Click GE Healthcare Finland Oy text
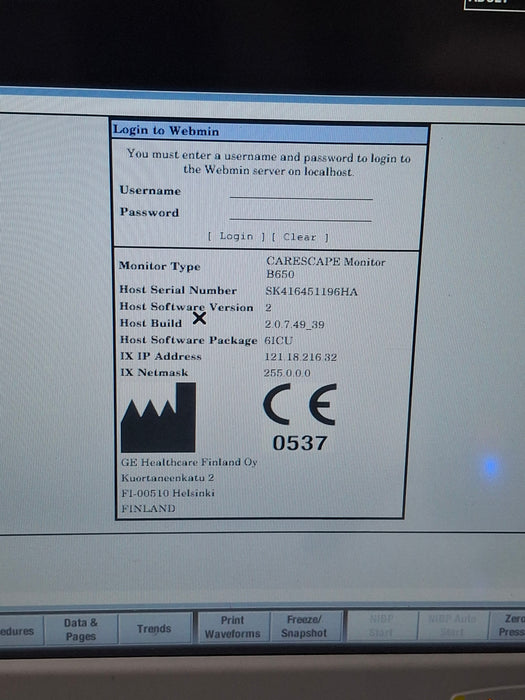This screenshot has height=700, width=525. 189,462
